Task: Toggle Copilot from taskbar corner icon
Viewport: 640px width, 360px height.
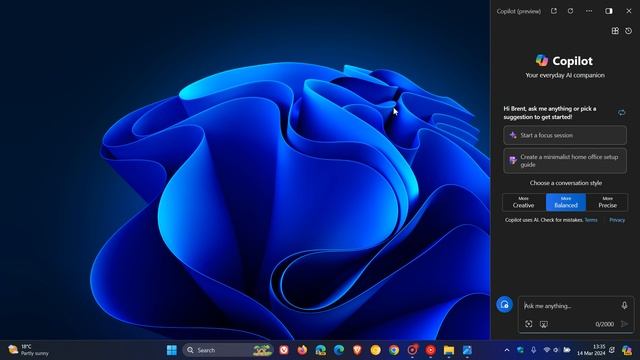Action: pos(627,350)
